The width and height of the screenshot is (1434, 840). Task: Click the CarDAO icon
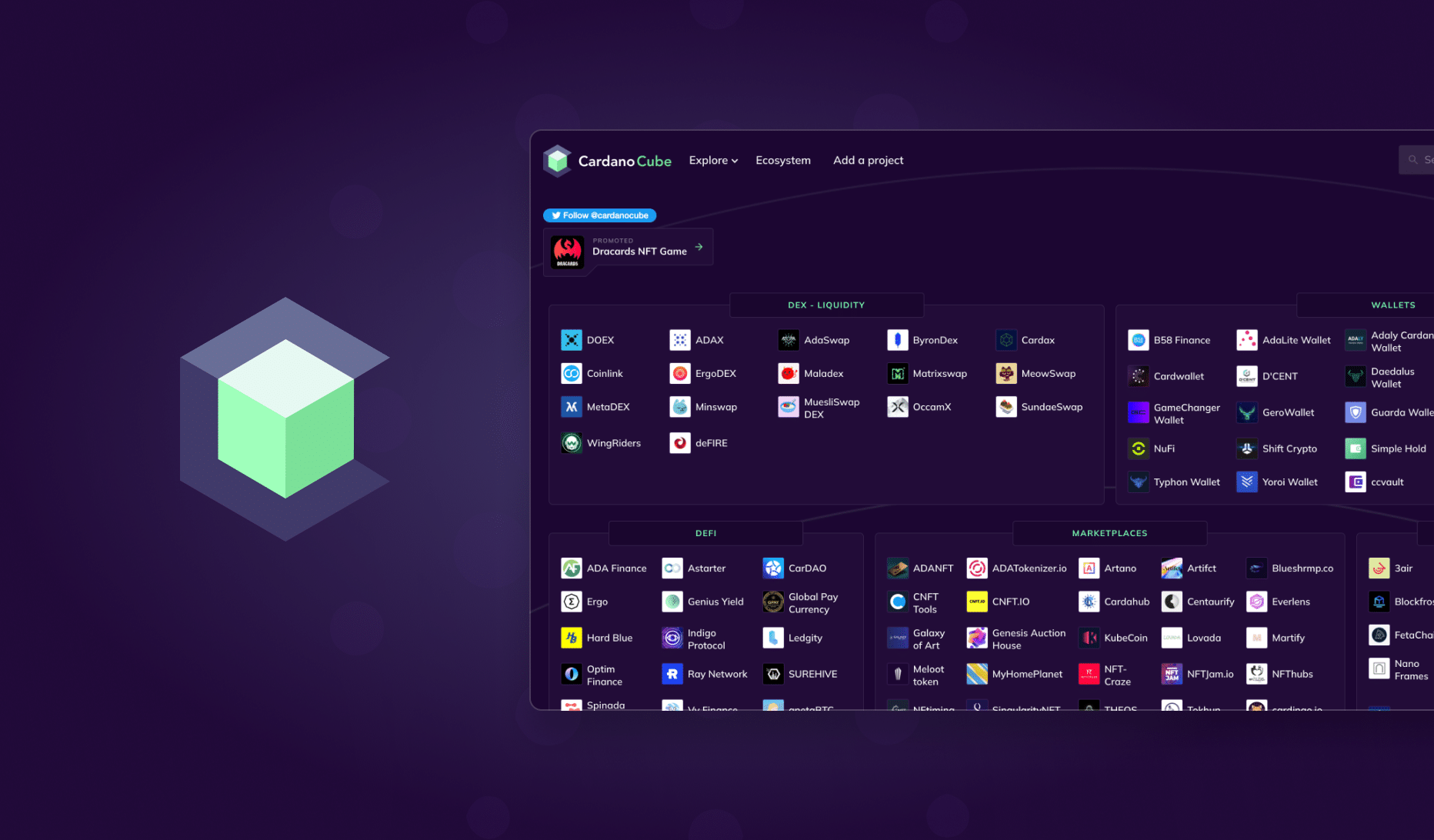(x=773, y=568)
